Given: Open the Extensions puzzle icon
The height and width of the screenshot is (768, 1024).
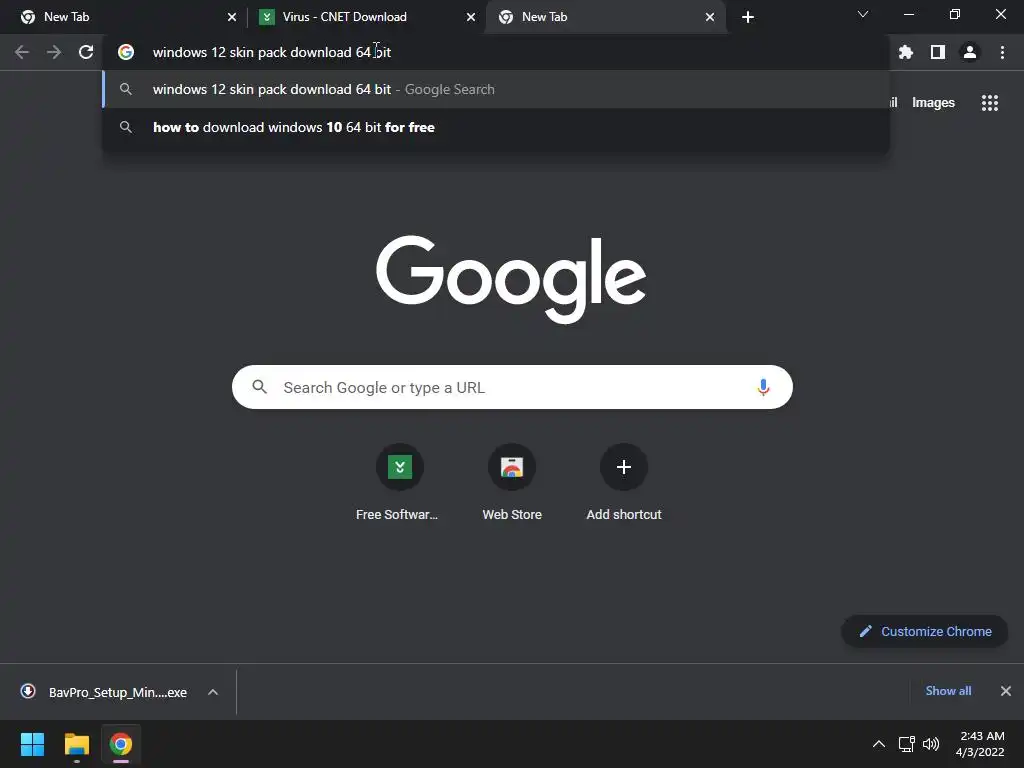Looking at the screenshot, I should click(906, 52).
